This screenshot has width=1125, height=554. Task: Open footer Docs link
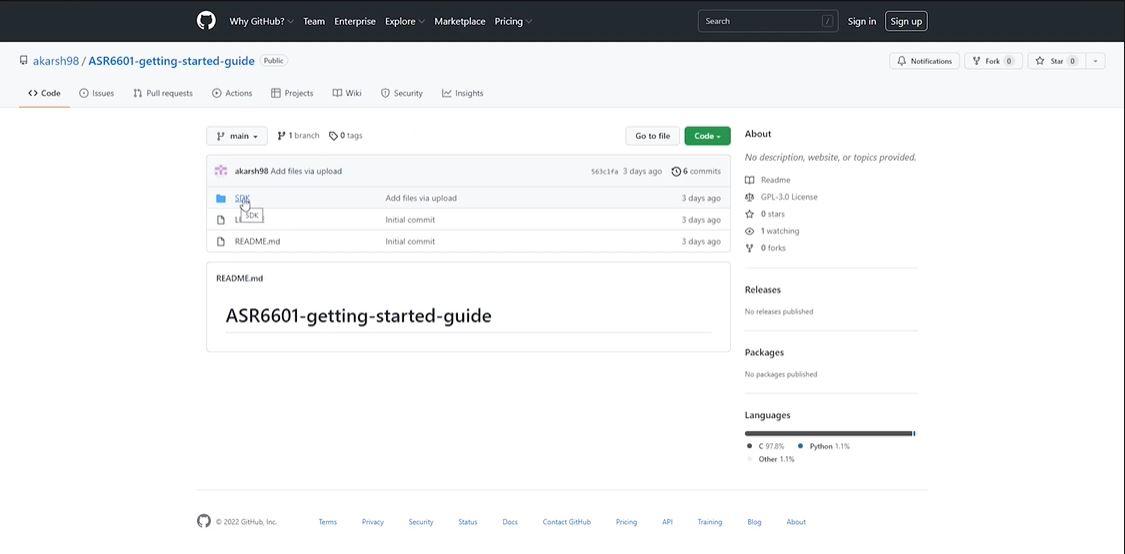(x=510, y=522)
